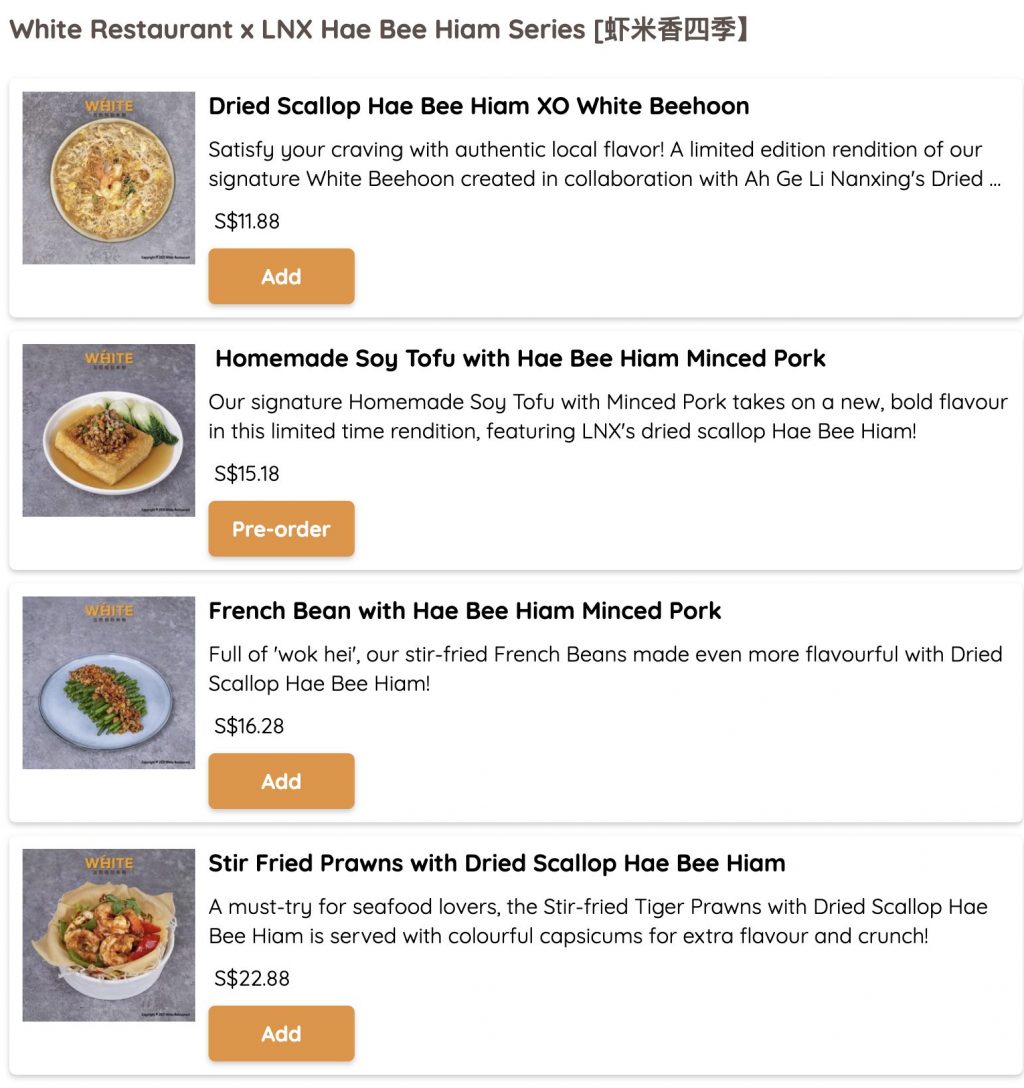The width and height of the screenshot is (1024, 1088).
Task: Click the S$11.88 price label
Action: [247, 221]
